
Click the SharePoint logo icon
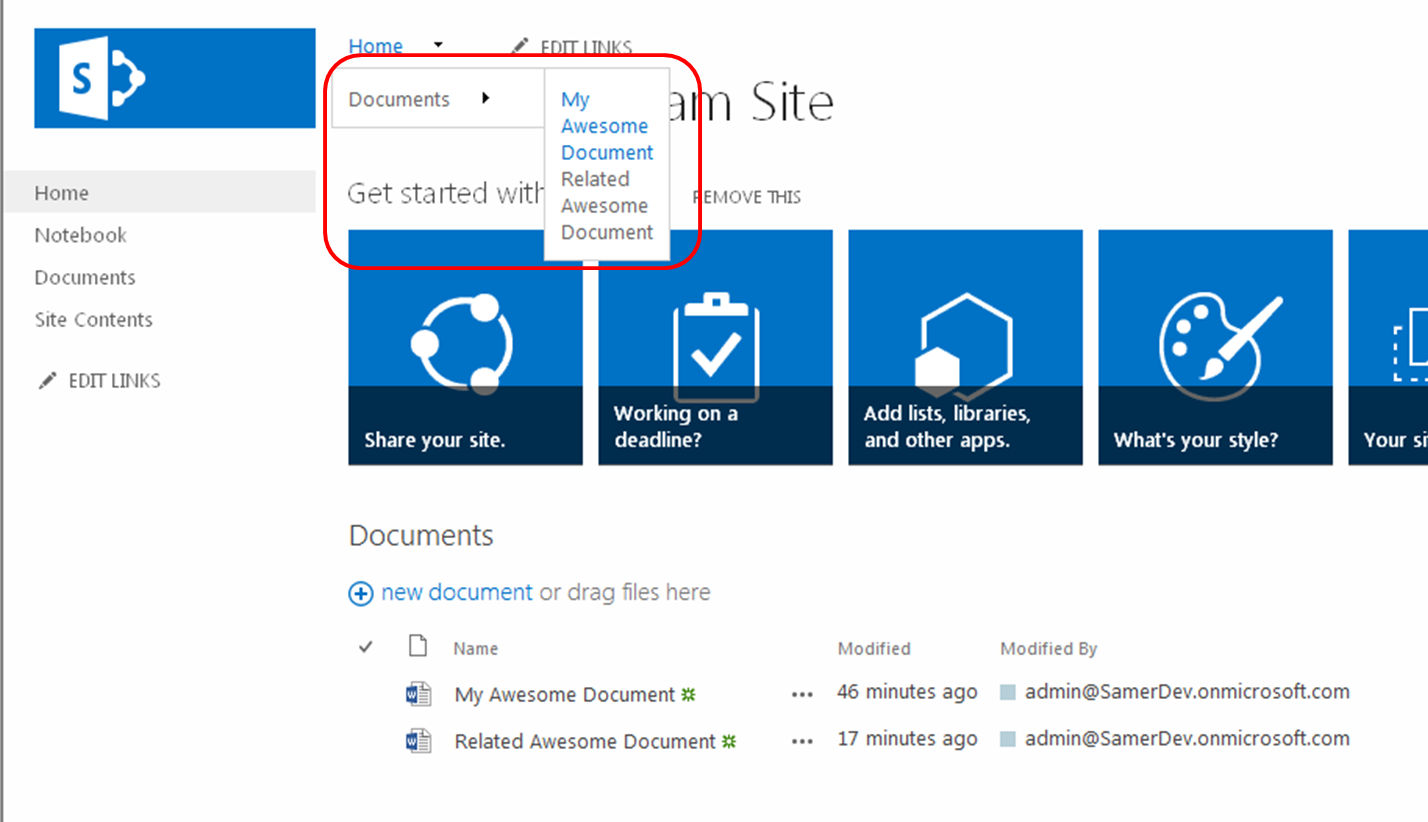coord(102,78)
